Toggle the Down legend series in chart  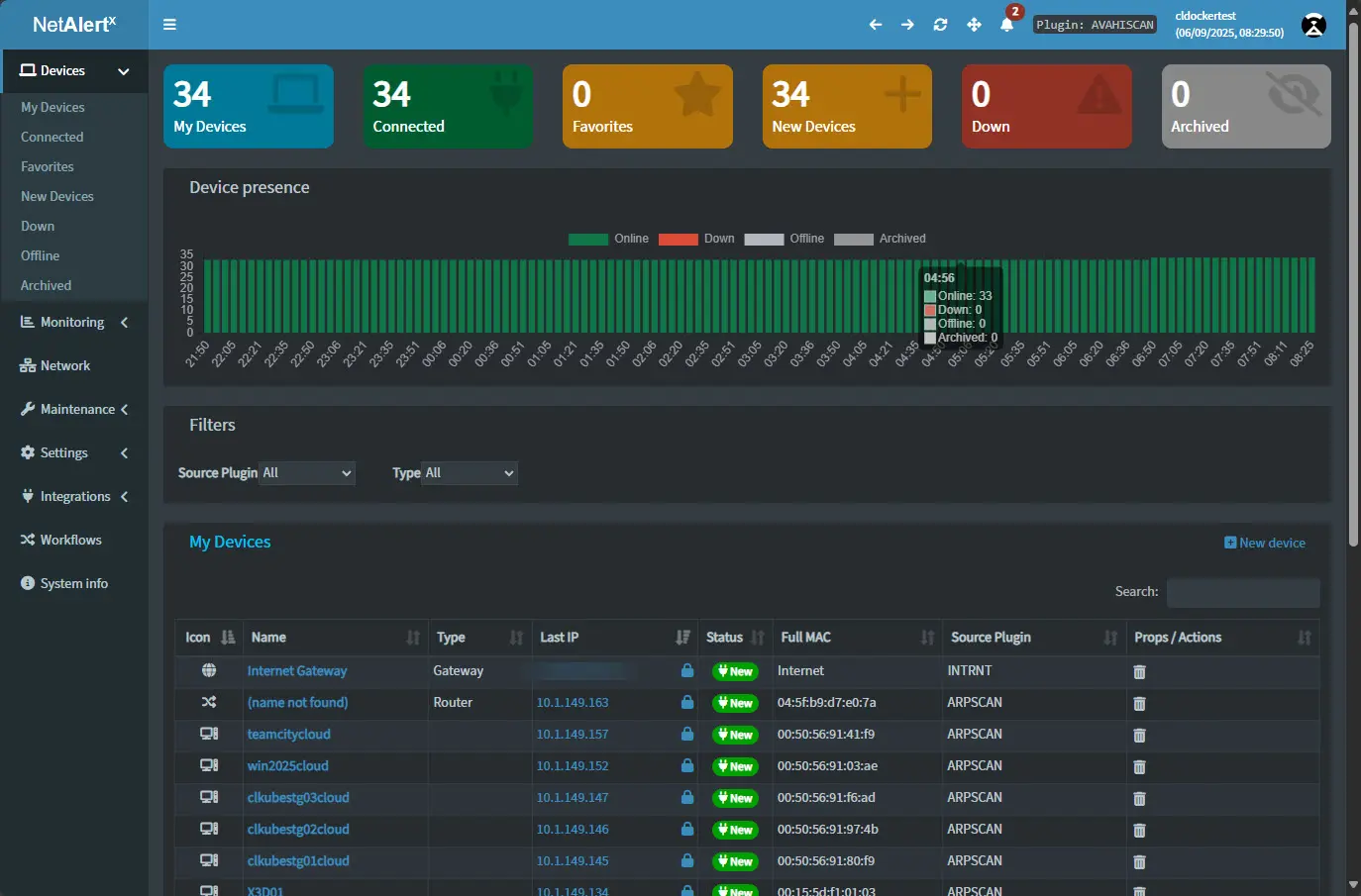(697, 239)
